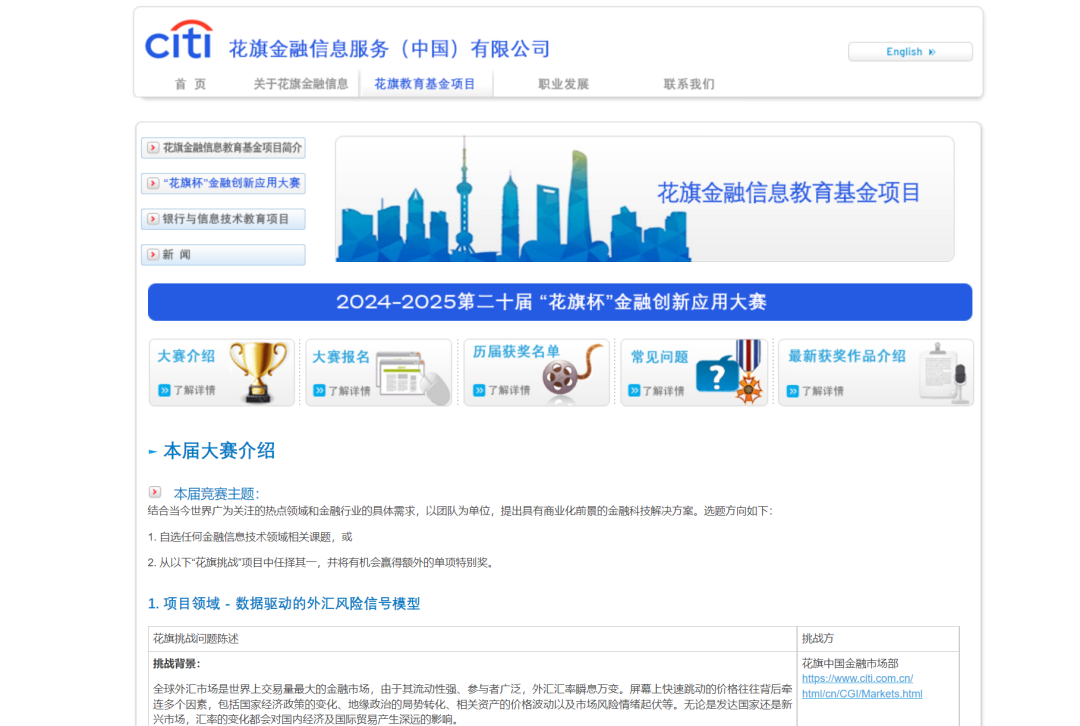
Task: Click arrow icon beside 银行与信息技术教育项目
Action: [153, 219]
